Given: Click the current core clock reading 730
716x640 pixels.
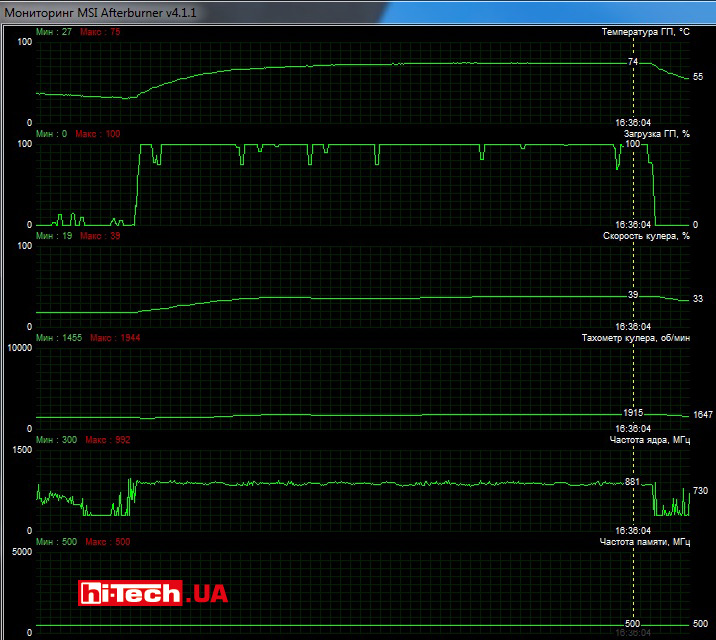Looking at the screenshot, I should 700,491.
